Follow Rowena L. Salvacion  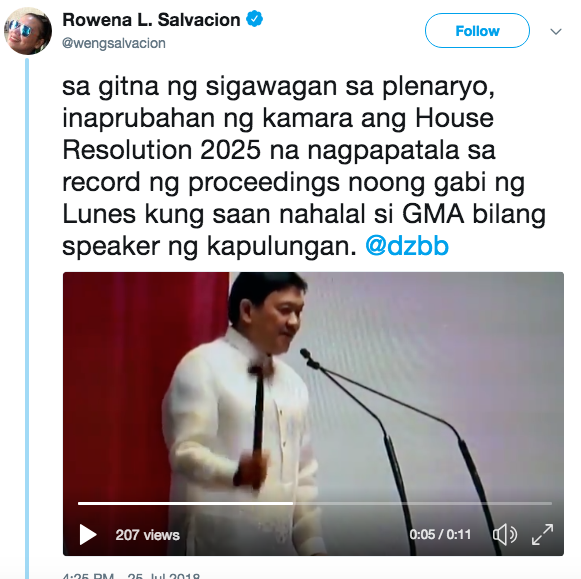click(477, 31)
